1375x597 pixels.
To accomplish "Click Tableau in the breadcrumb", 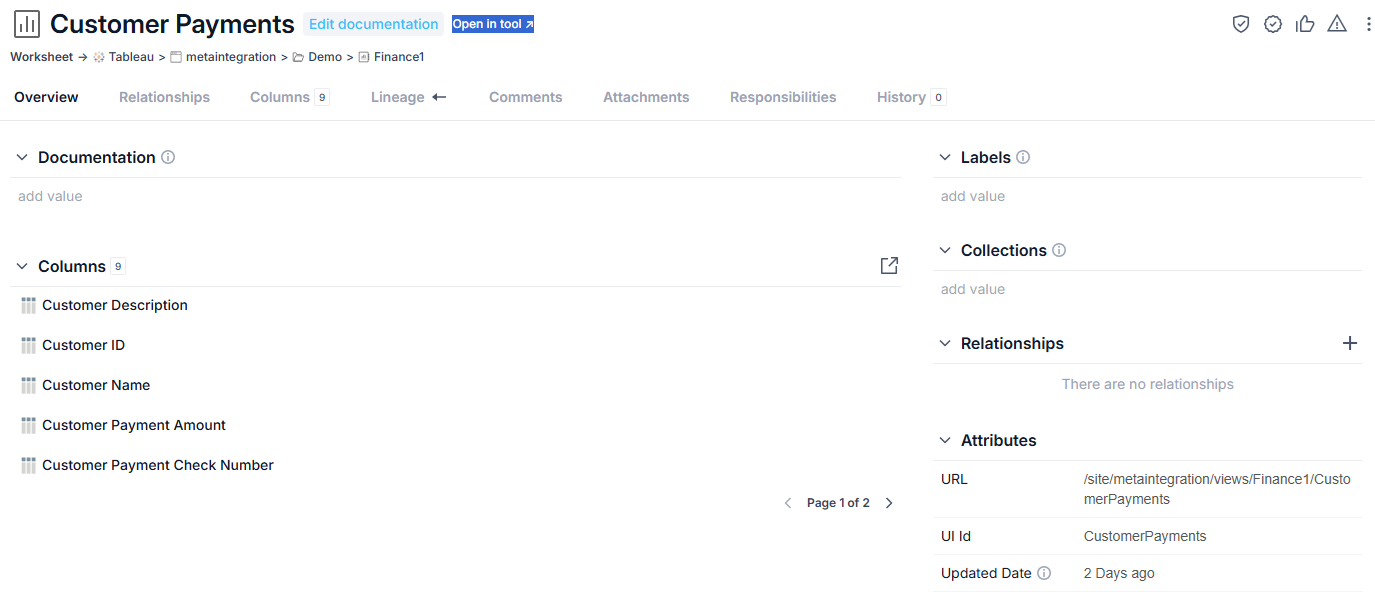I will point(131,57).
